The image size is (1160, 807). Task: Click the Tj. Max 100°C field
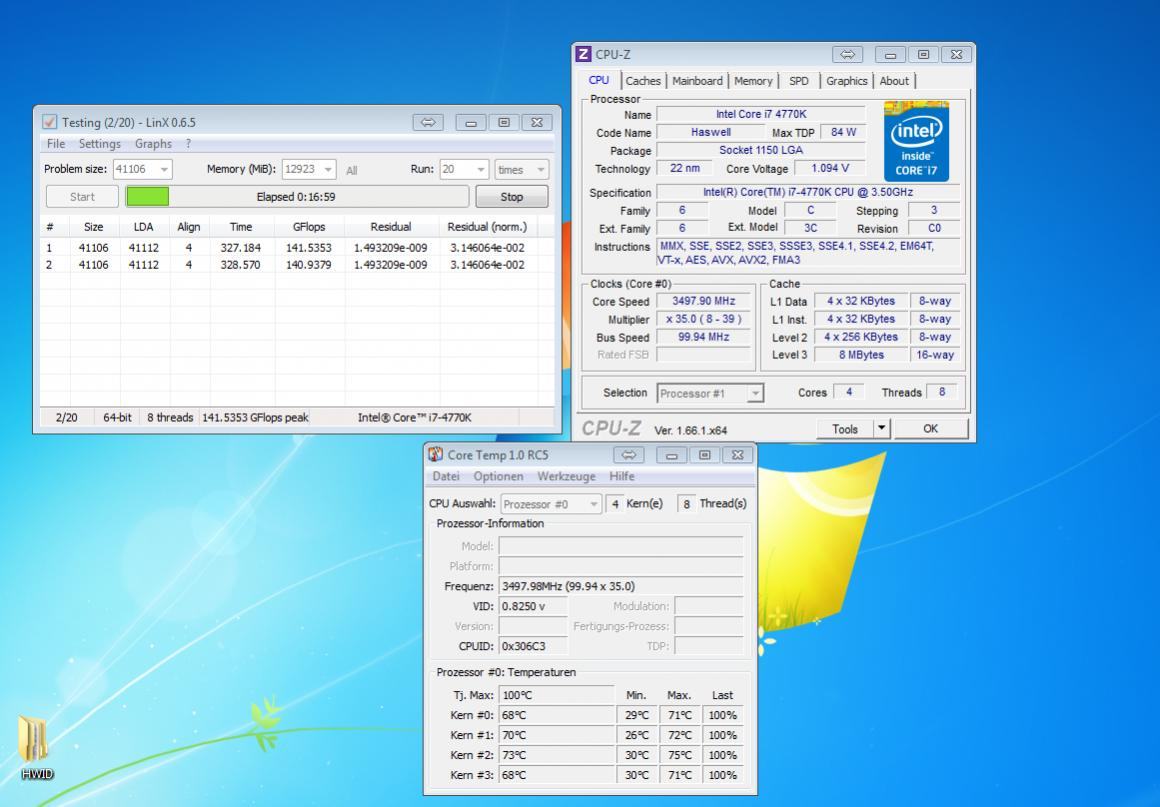coord(556,695)
